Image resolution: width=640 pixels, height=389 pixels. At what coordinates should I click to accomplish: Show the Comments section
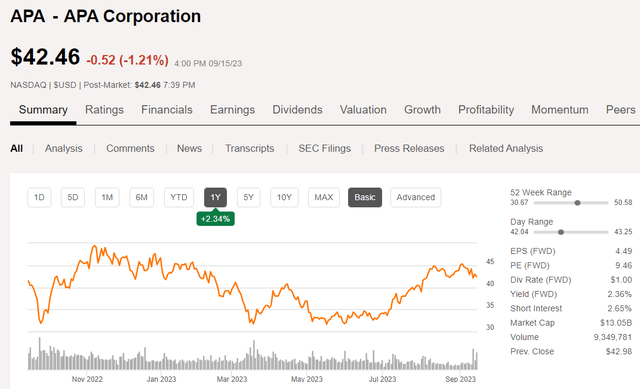point(130,149)
